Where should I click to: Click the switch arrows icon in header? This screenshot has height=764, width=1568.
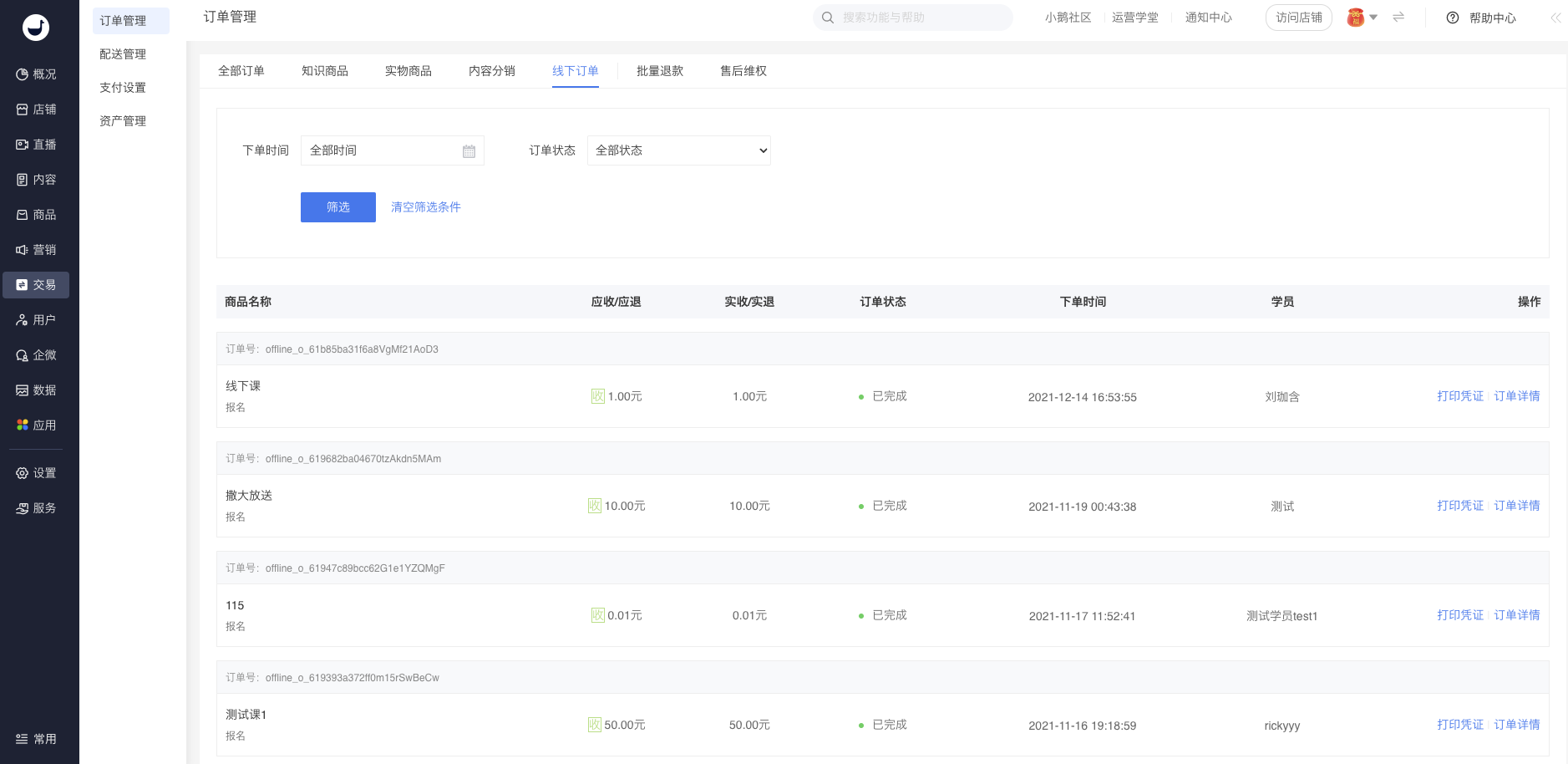[x=1398, y=18]
